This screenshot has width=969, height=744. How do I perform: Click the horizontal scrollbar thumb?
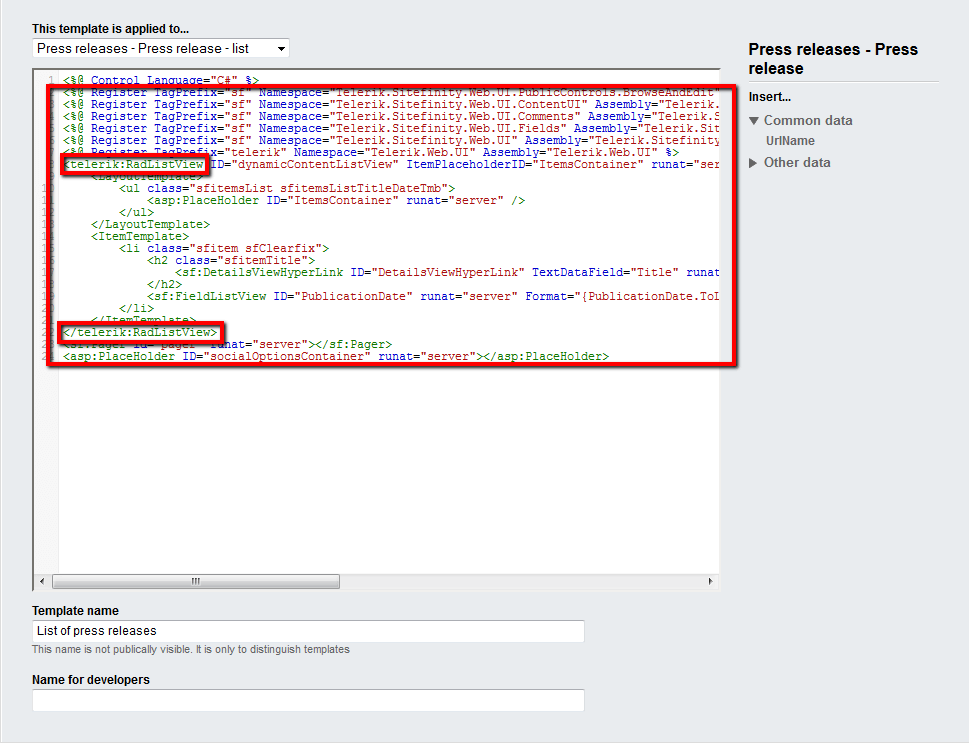tap(195, 581)
